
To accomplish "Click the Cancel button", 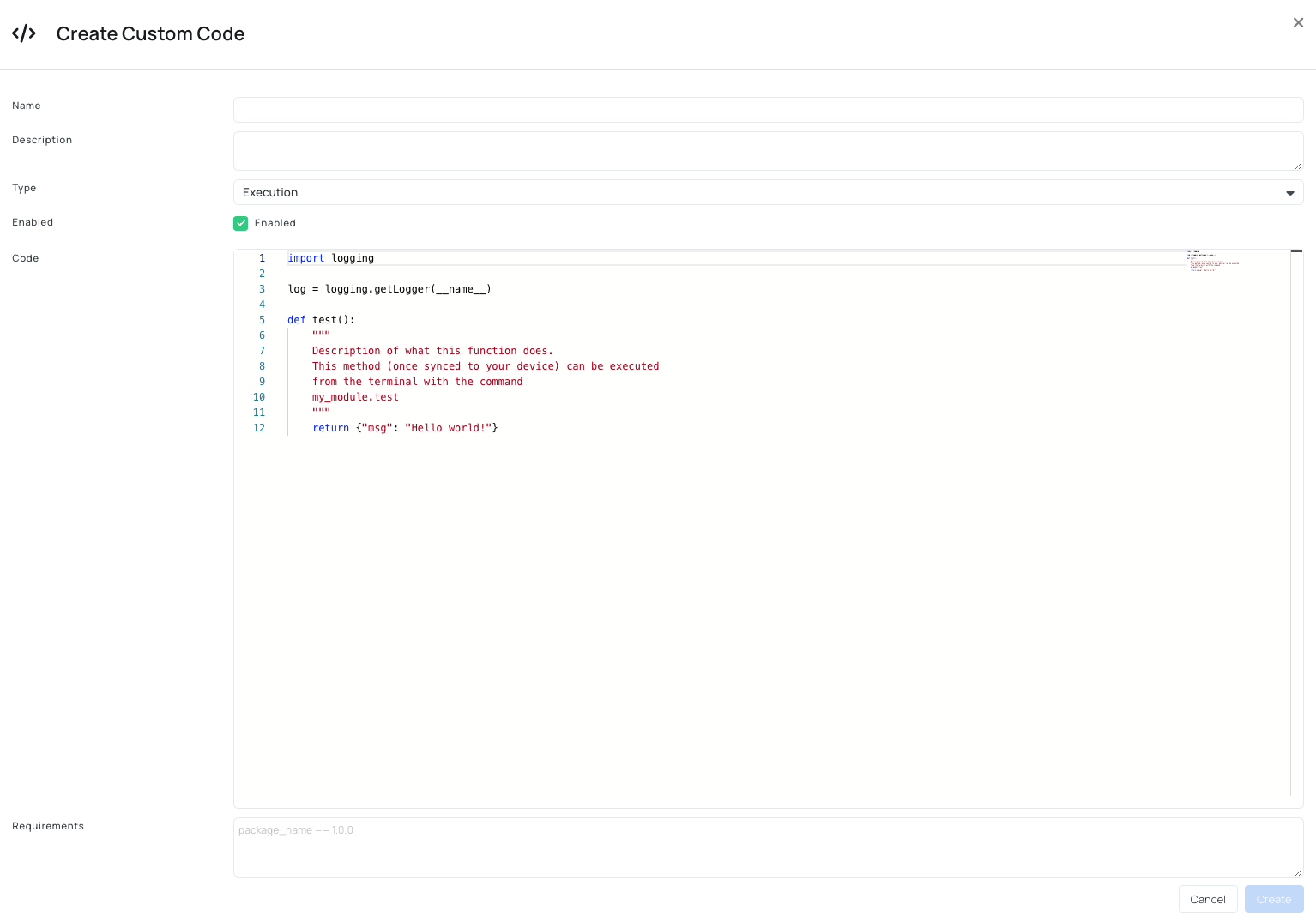I will click(1207, 899).
